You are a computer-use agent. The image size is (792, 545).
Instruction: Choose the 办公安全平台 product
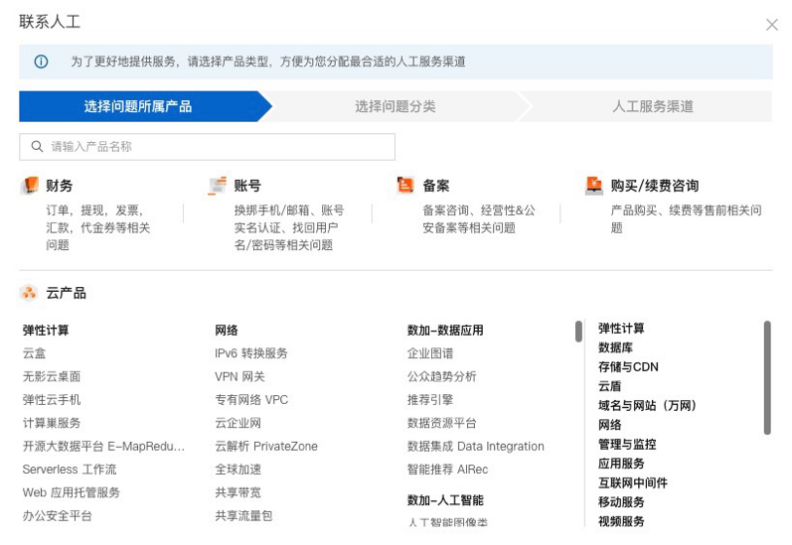tap(57, 516)
